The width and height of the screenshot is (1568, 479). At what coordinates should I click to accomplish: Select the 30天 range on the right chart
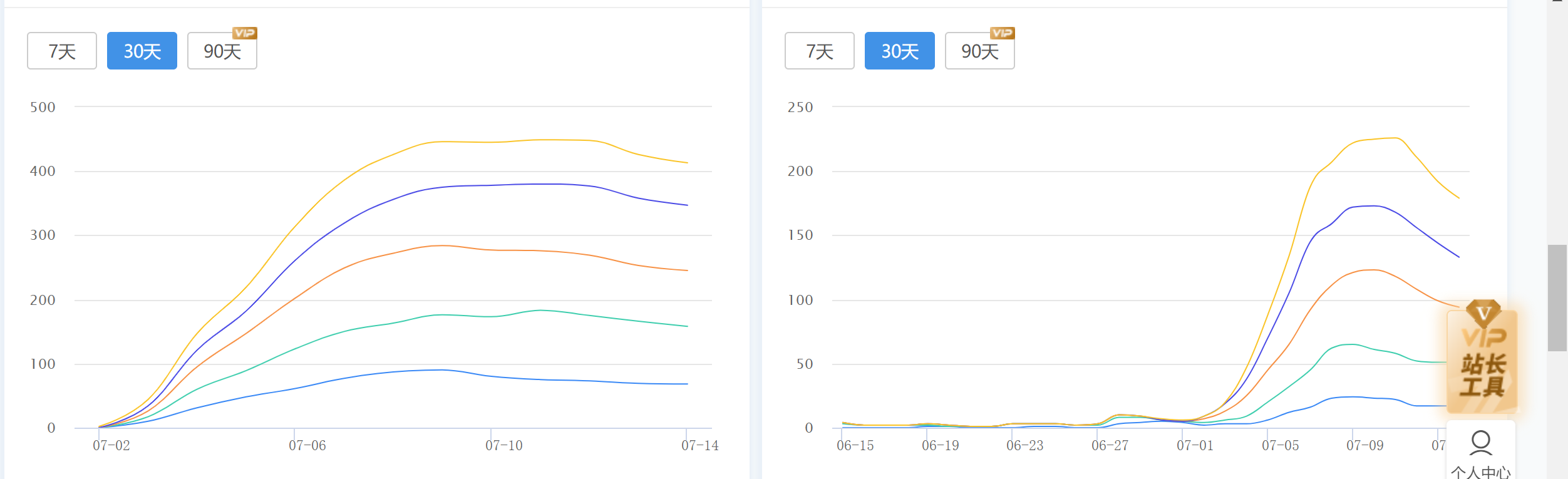pos(899,51)
